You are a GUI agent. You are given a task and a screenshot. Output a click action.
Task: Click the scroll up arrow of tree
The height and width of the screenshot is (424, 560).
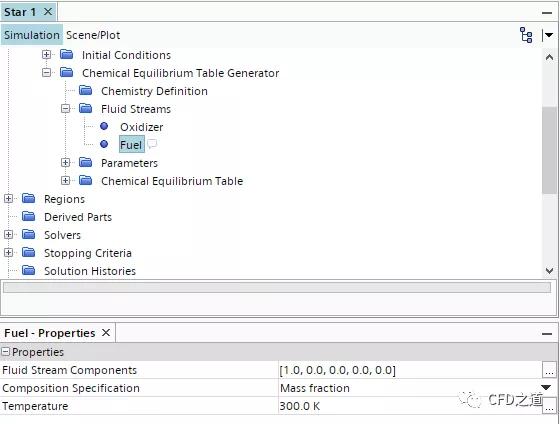coord(549,57)
